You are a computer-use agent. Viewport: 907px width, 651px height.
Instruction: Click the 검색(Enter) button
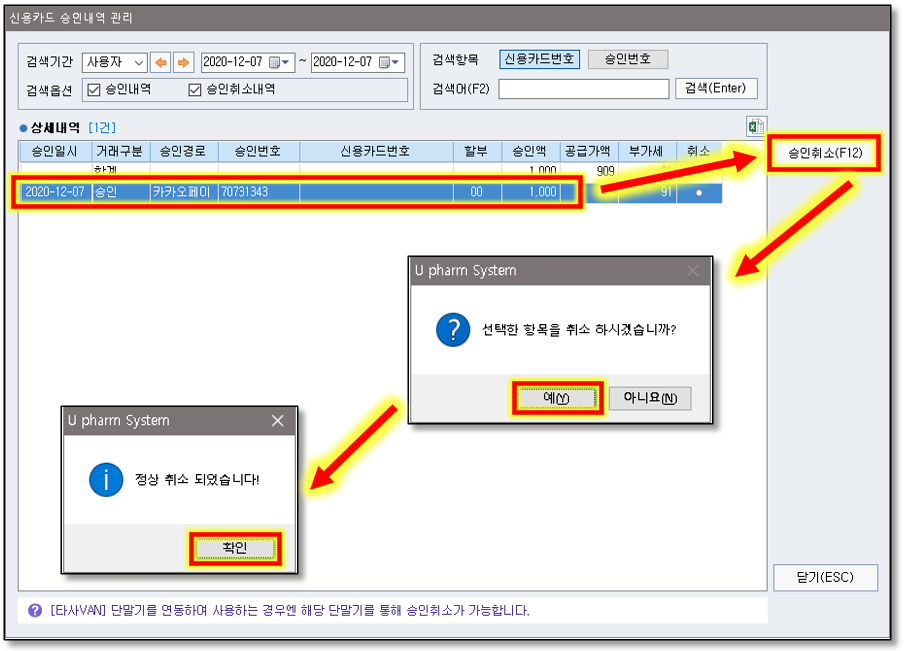coord(716,88)
